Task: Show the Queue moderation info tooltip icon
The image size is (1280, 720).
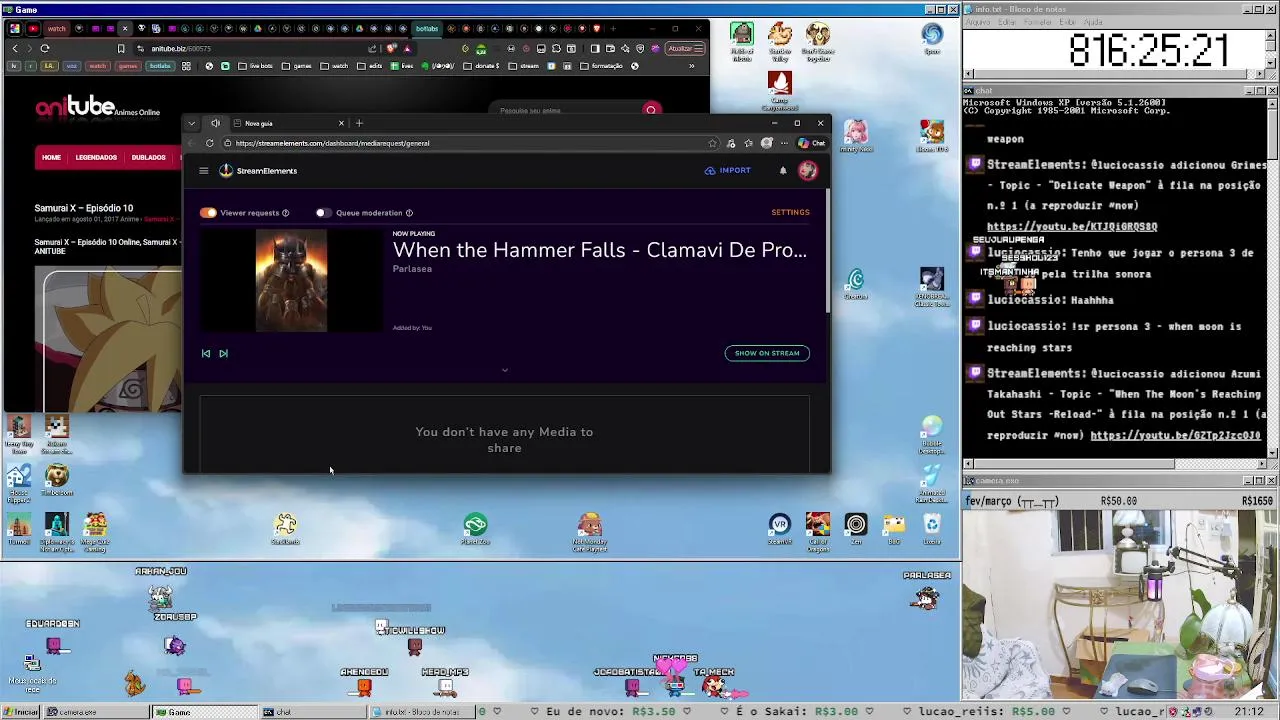Action: click(409, 213)
